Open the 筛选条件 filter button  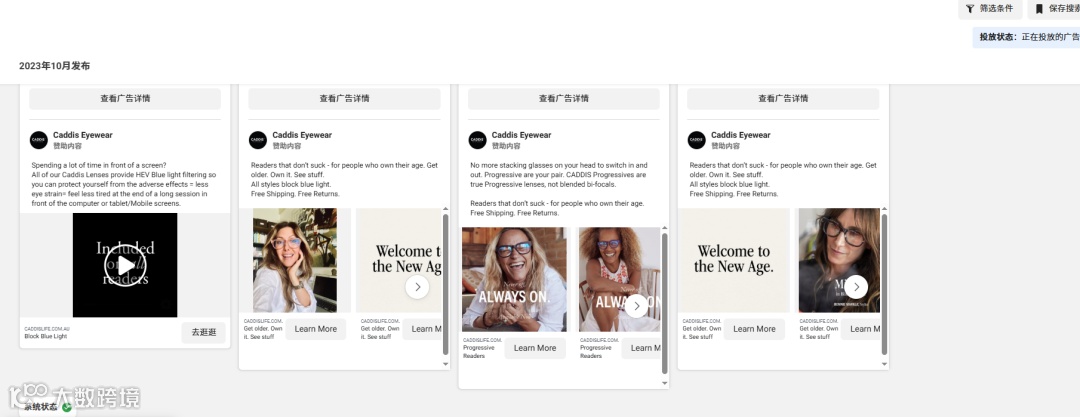(x=989, y=9)
